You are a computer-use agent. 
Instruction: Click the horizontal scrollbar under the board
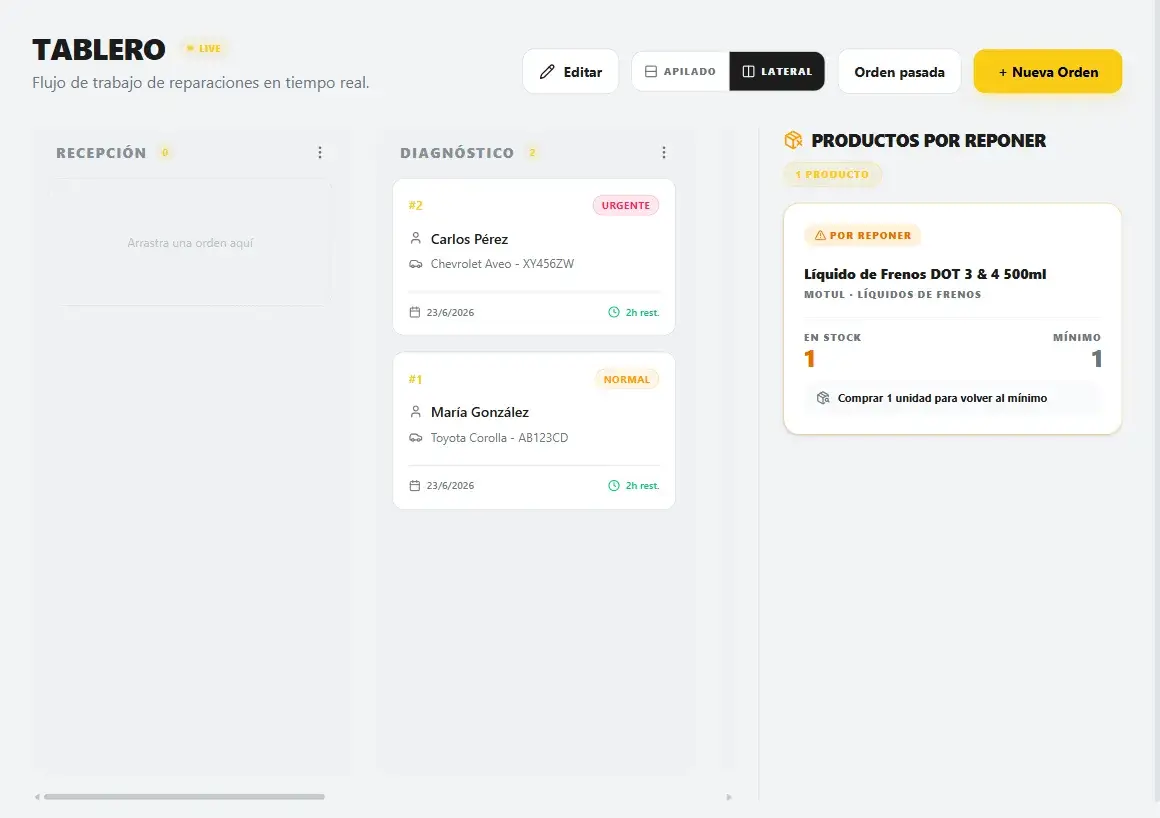[x=184, y=797]
